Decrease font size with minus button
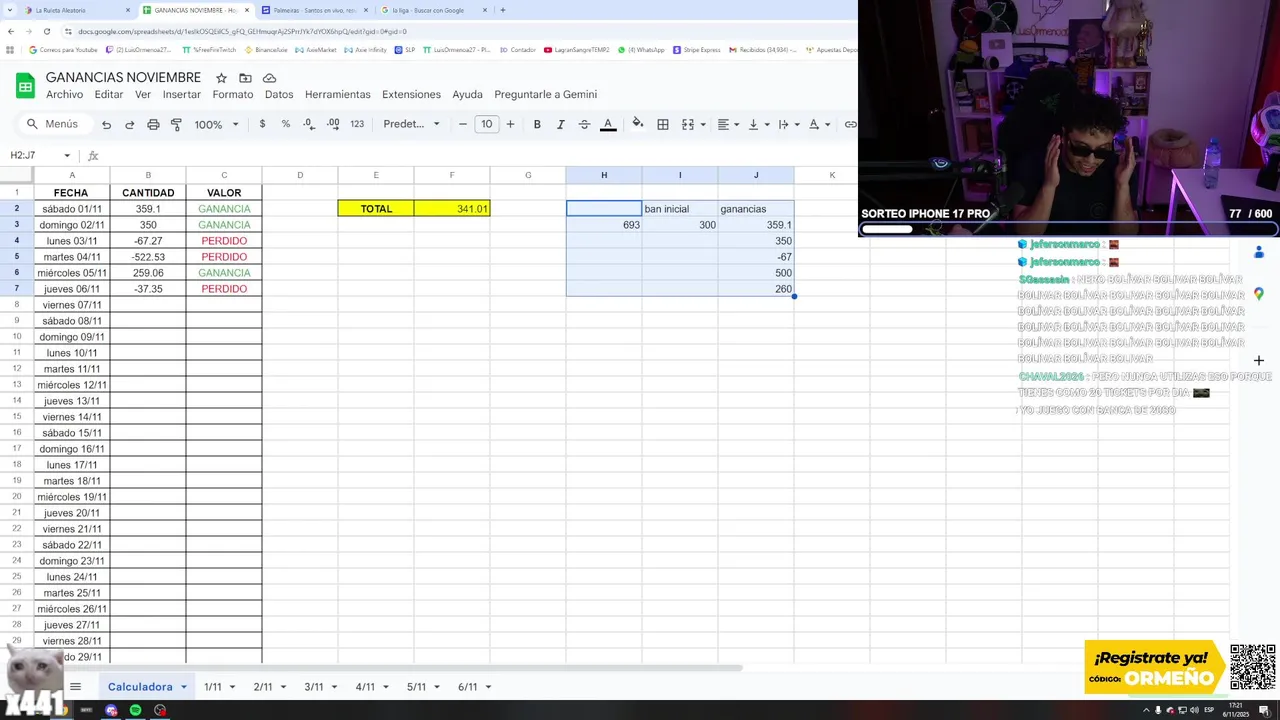1280x720 pixels. pos(462,124)
